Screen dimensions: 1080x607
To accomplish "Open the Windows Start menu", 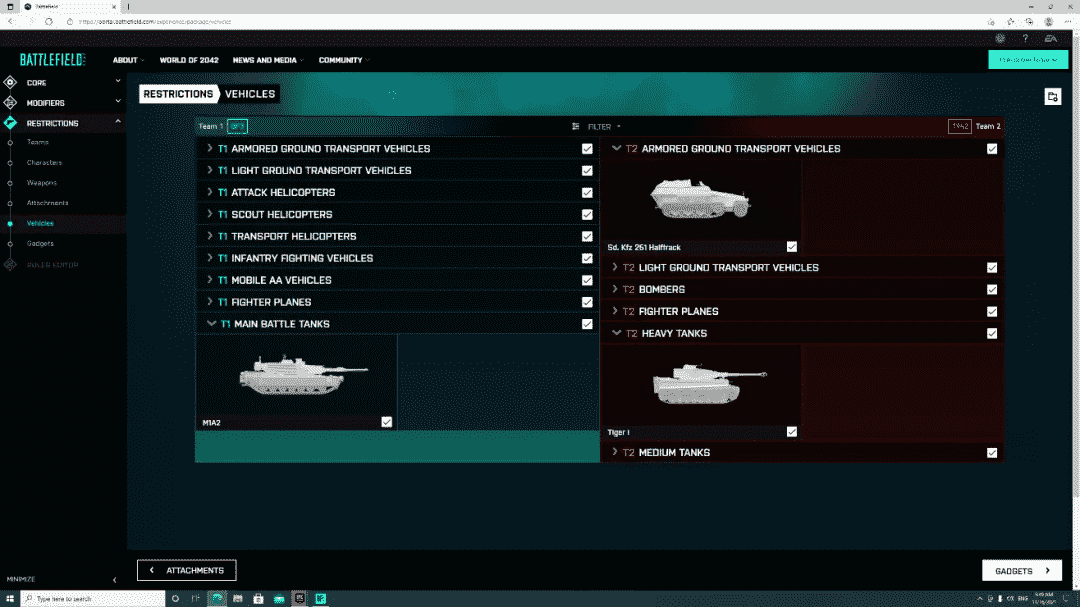I will point(10,599).
